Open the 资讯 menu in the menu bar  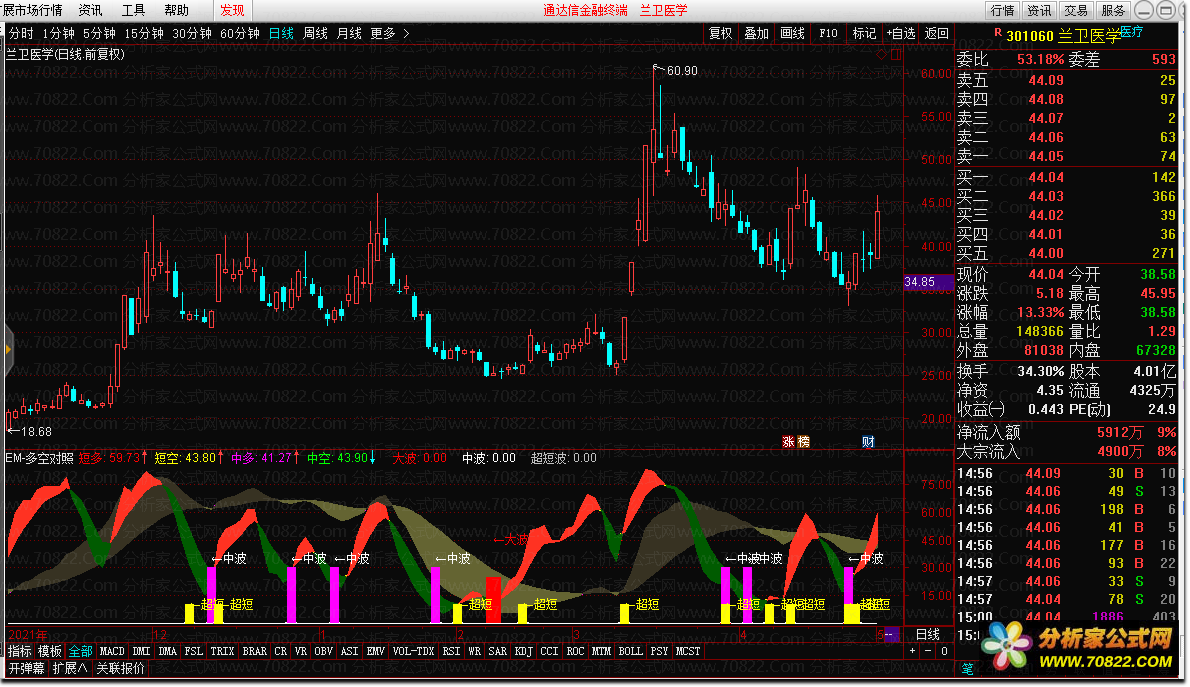(x=90, y=11)
